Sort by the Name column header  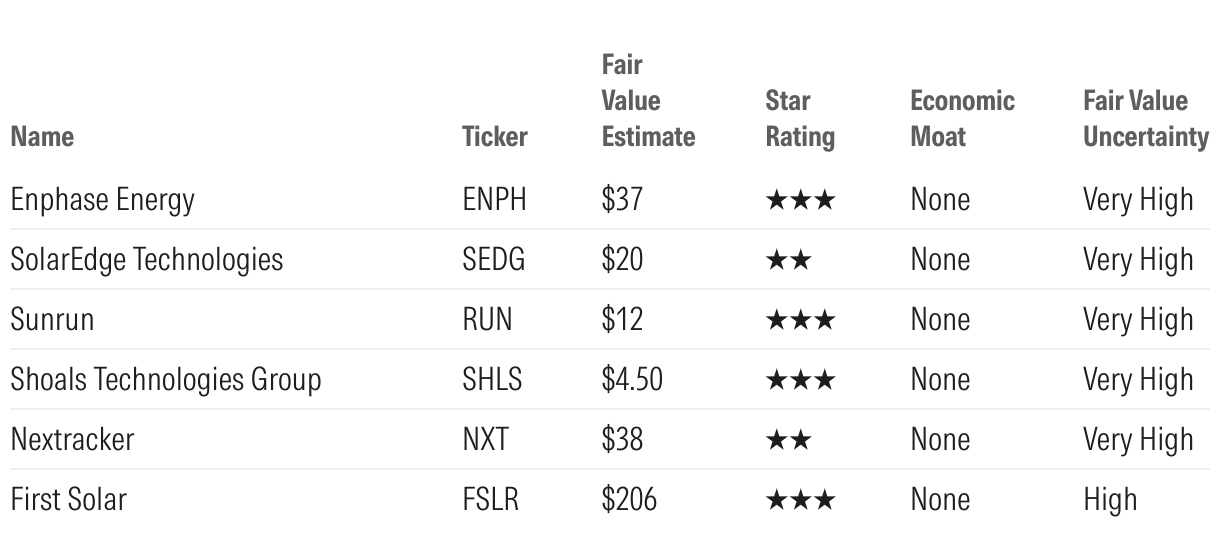42,136
